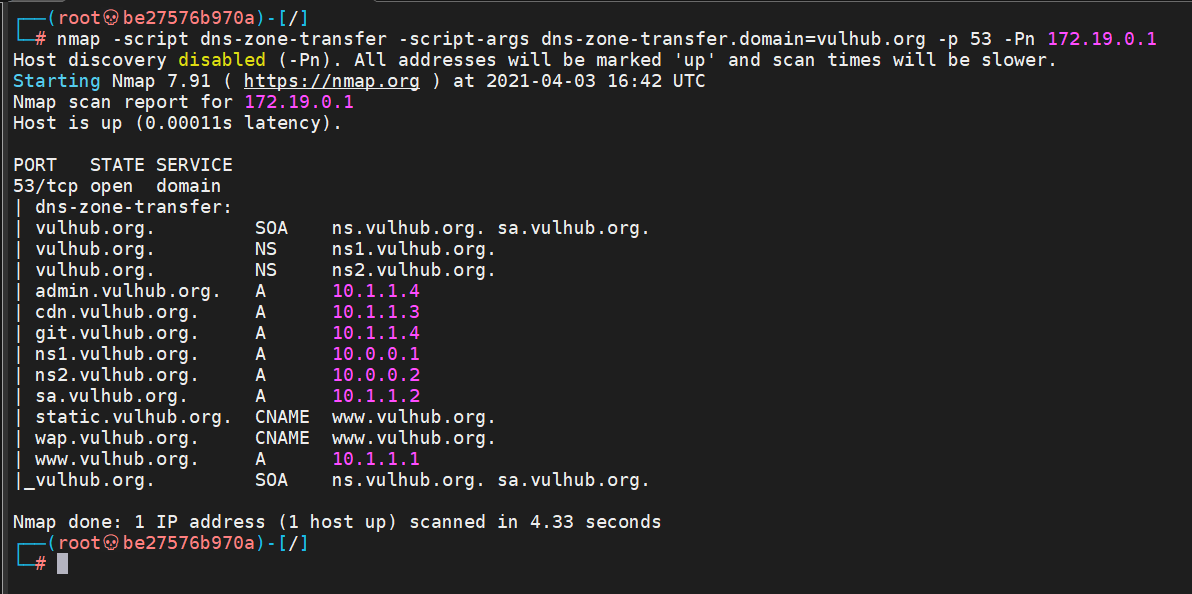Select the 10.0.0.1 address of ns1
1192x594 pixels.
pos(376,354)
